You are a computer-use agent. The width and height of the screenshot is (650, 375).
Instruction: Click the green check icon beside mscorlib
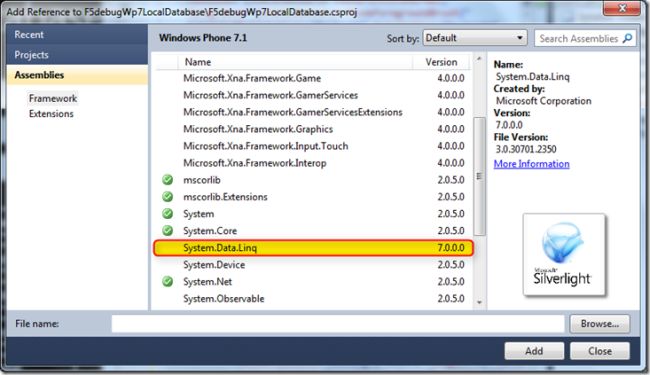(x=167, y=180)
